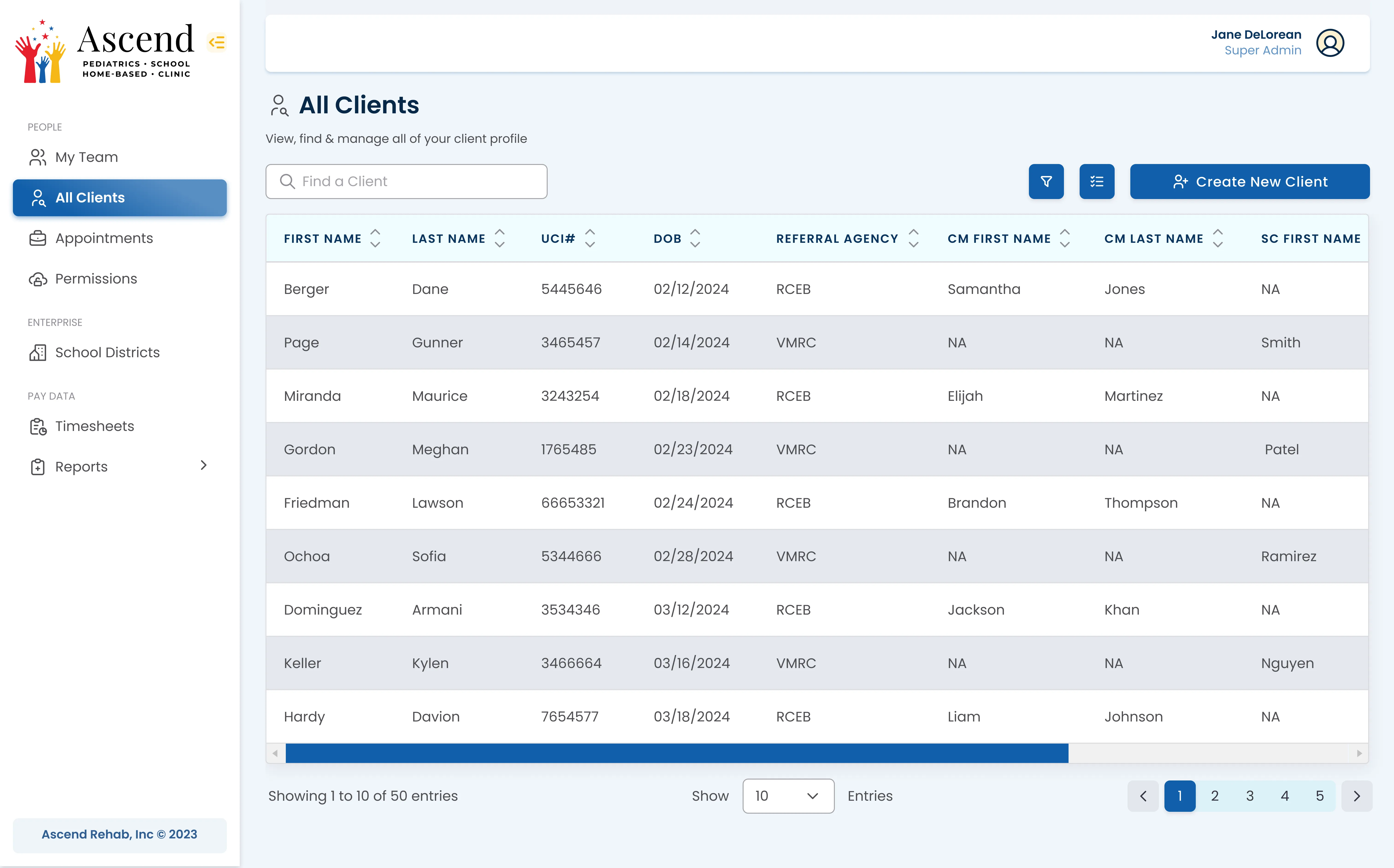Viewport: 1394px width, 868px height.
Task: Open Timesheets in sidebar
Action: [119, 427]
